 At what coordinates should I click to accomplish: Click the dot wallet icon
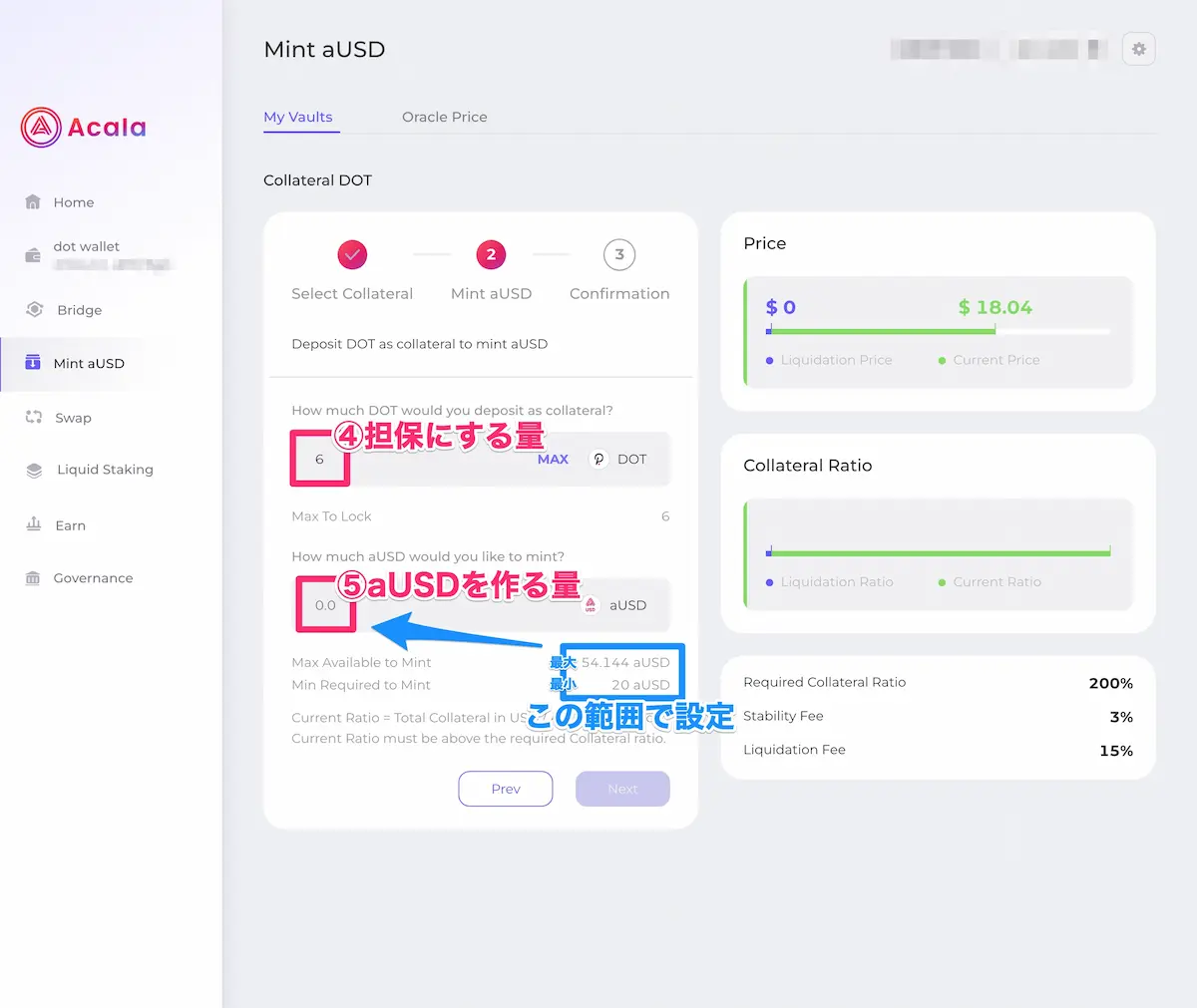click(33, 256)
